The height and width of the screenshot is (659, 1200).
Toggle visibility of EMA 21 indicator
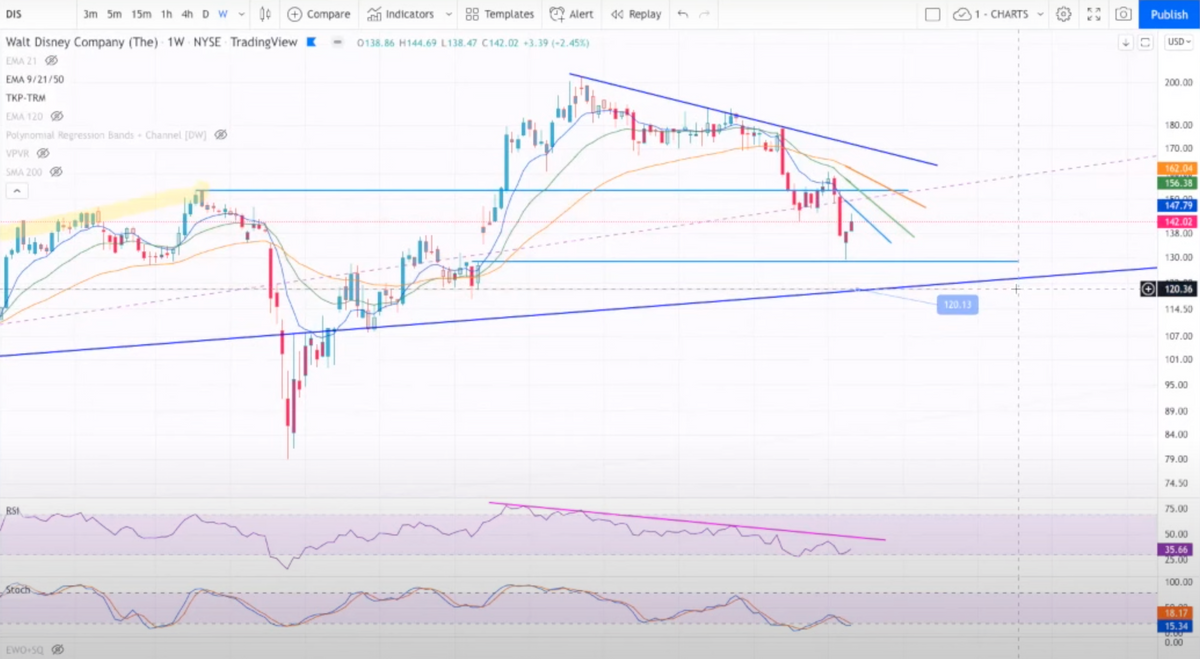(x=52, y=61)
